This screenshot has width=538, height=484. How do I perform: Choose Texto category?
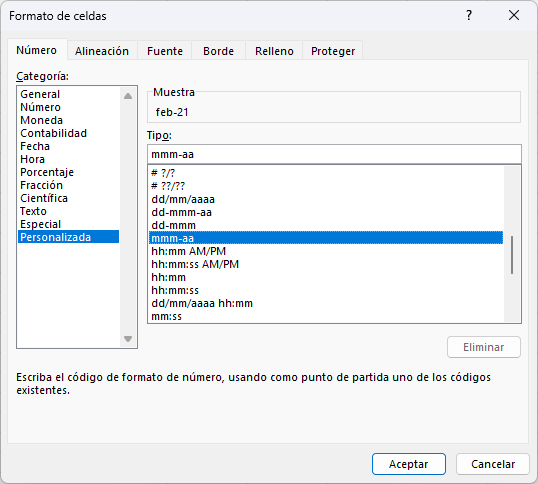(x=68, y=211)
